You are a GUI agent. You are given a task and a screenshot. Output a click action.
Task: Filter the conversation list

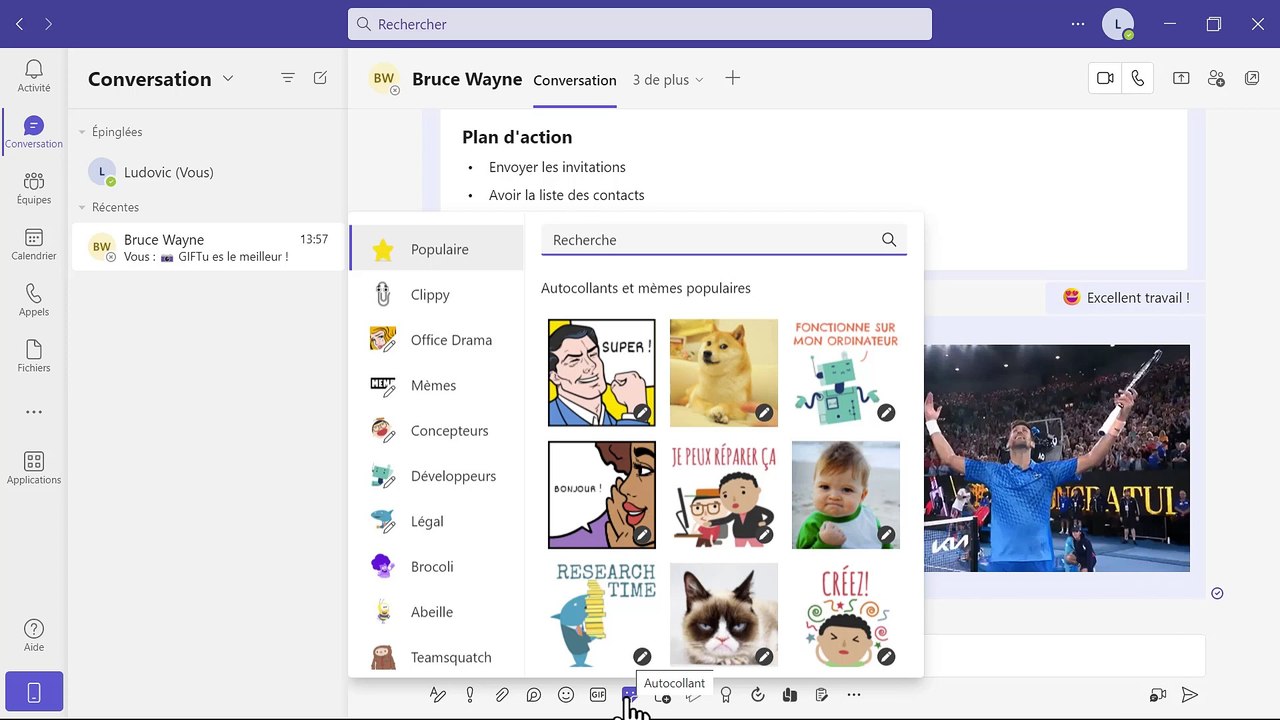click(x=288, y=78)
